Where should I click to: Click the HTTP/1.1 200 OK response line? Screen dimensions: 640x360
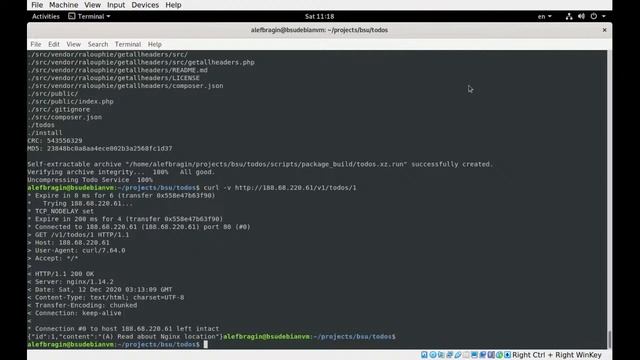(61, 274)
